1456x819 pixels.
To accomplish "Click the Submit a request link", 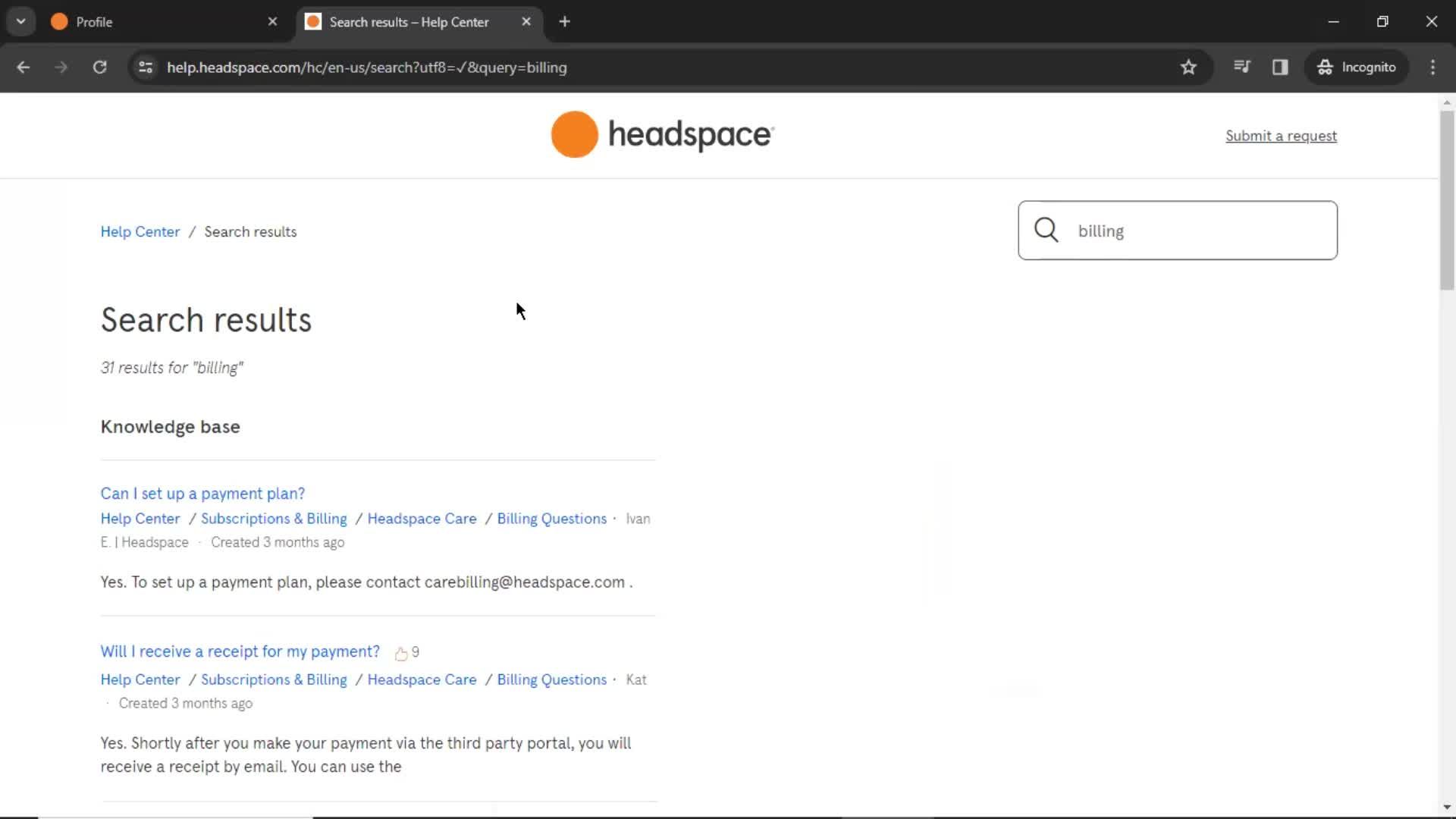I will 1281,136.
